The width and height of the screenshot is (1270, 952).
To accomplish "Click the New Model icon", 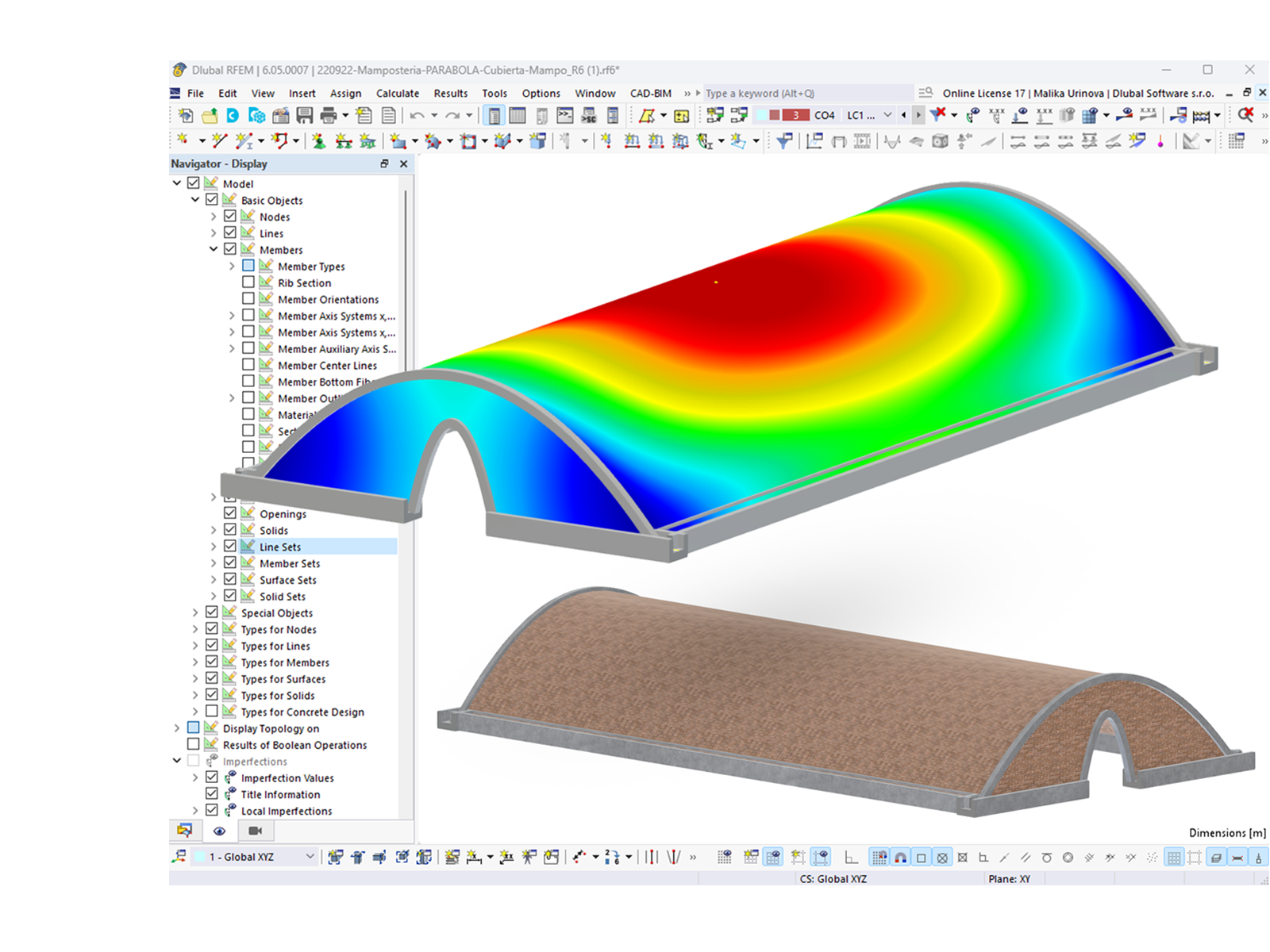I will point(186,116).
